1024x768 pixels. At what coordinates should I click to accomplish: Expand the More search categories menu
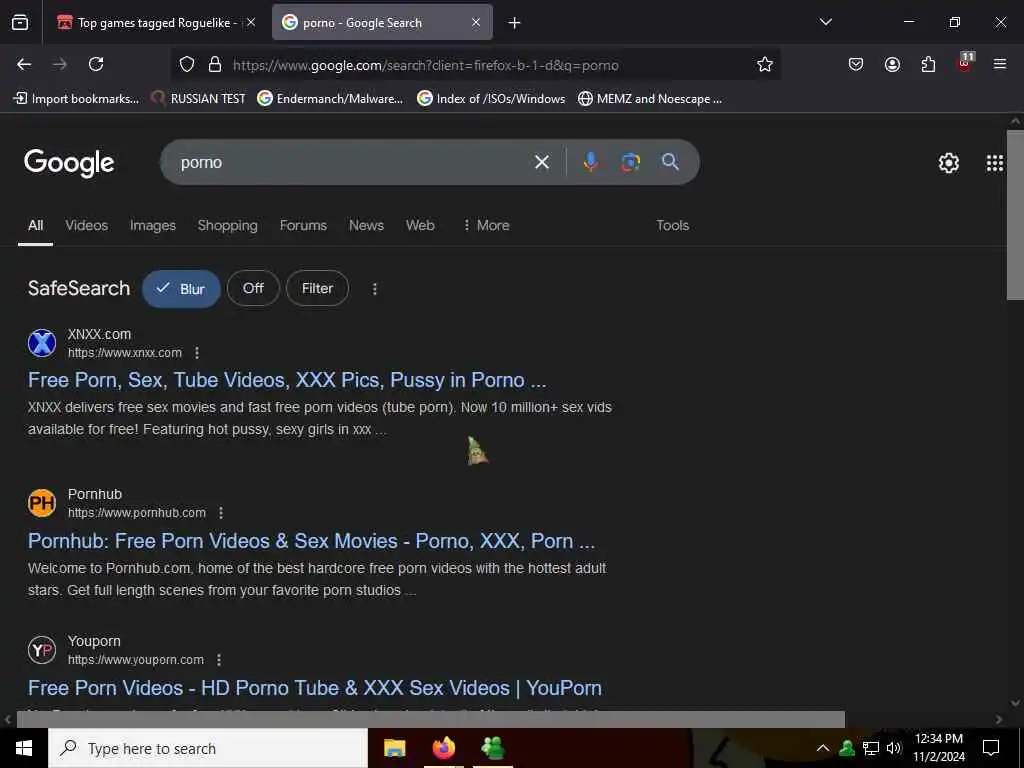(485, 225)
